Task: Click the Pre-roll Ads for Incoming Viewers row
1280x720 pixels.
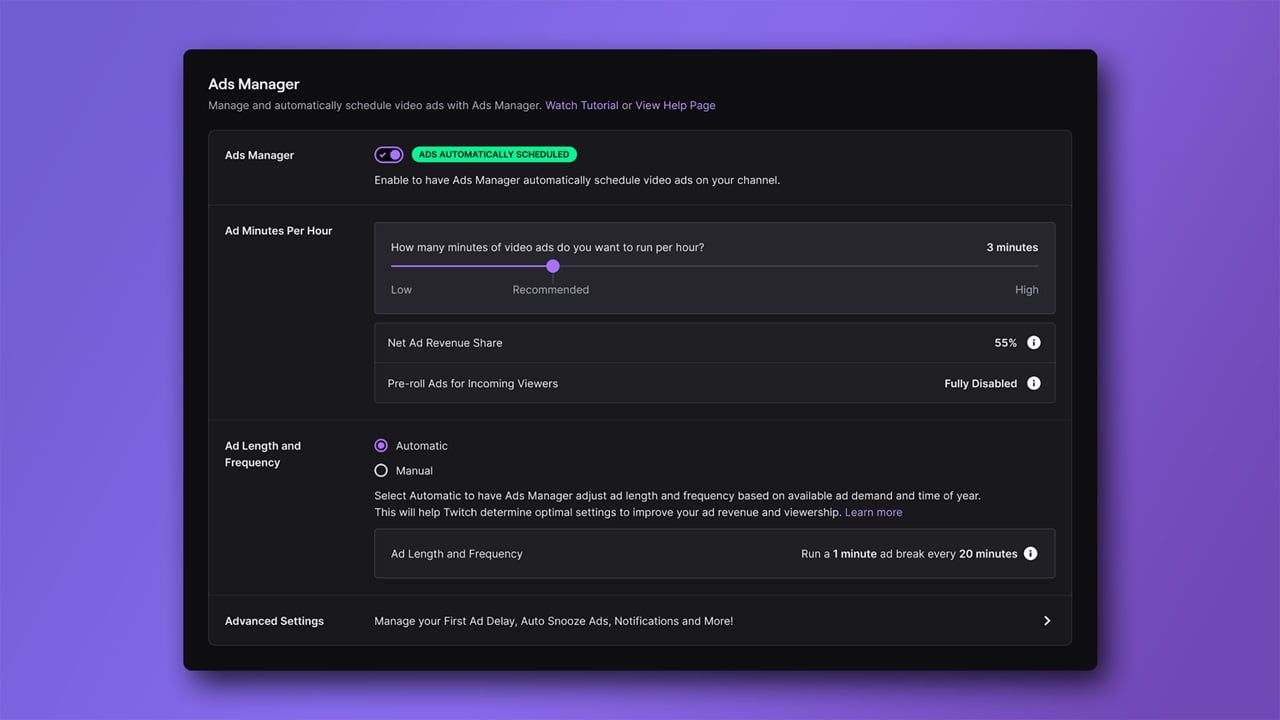Action: 473,384
